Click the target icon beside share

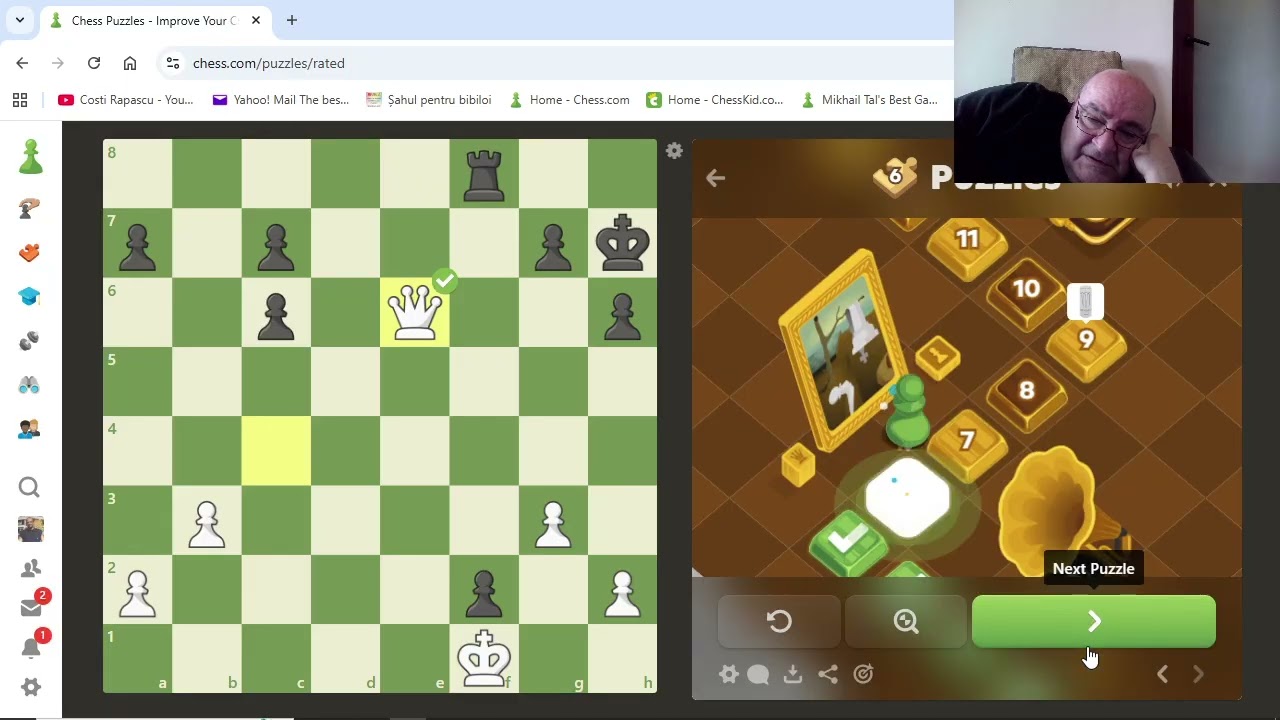point(863,674)
